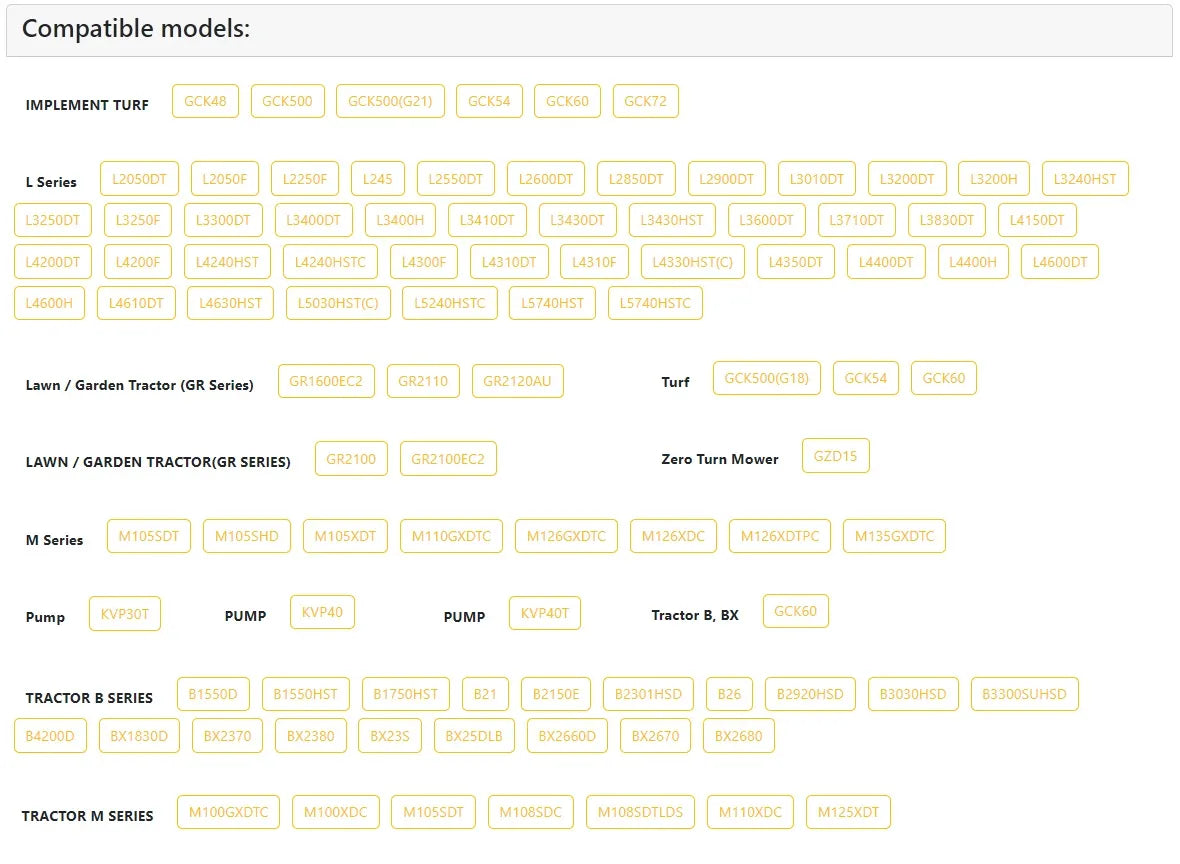Viewport: 1180px width, 864px height.
Task: Open the L5740HSTC model
Action: [655, 303]
